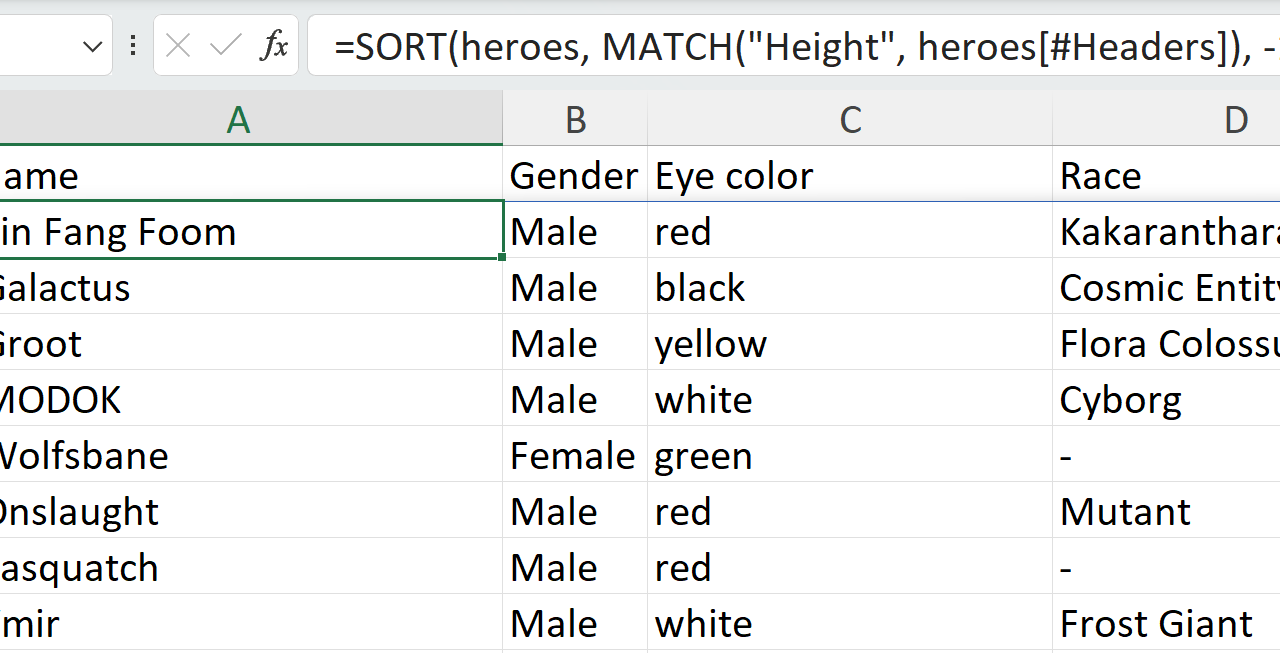Select column B header
This screenshot has width=1280, height=653.
tap(575, 120)
